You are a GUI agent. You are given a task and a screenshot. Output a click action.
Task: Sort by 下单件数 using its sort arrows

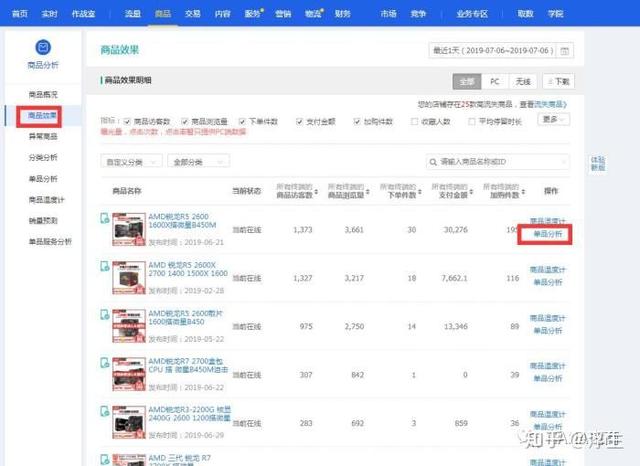pos(420,192)
